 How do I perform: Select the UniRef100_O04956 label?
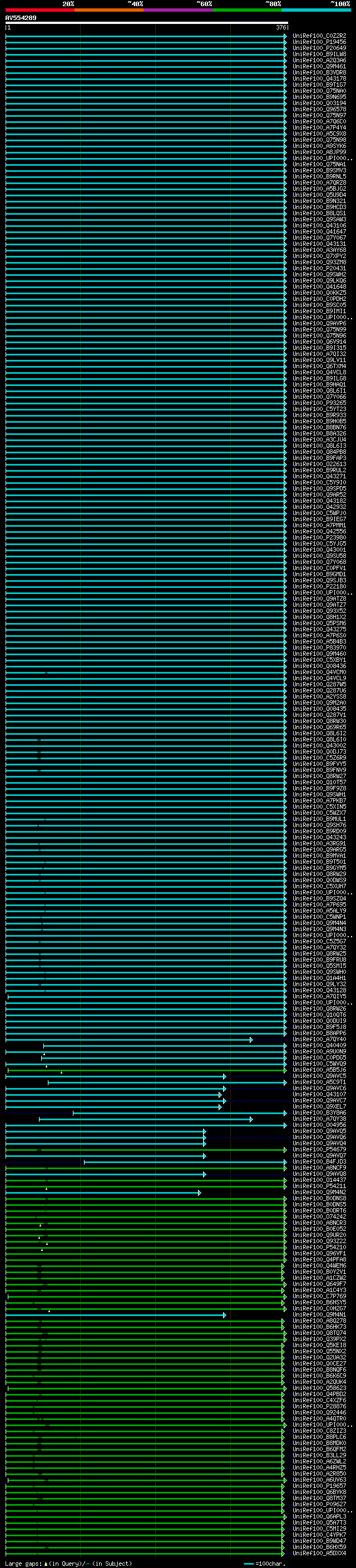point(319,1125)
